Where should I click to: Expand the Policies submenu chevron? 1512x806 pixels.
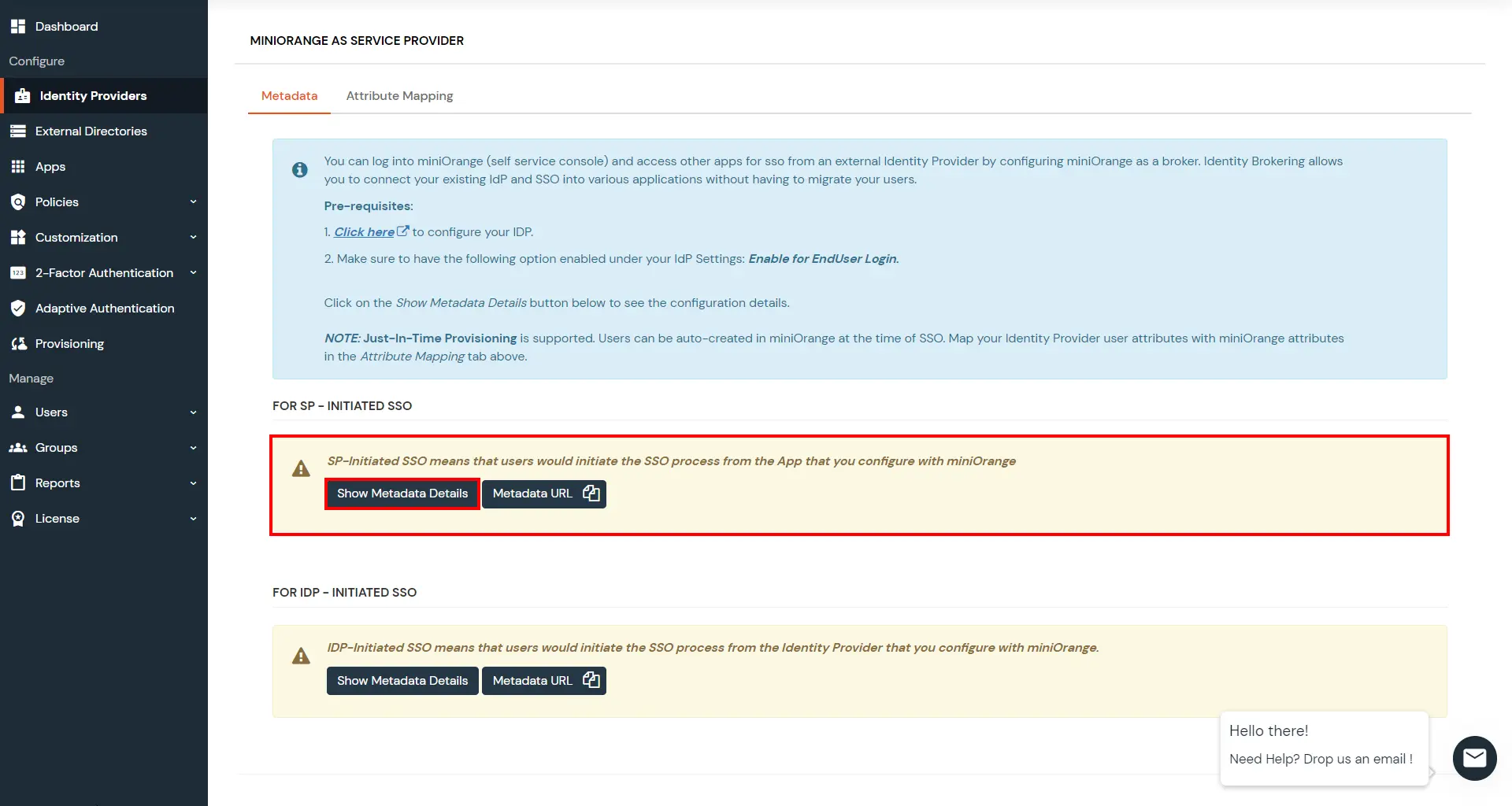coord(193,201)
